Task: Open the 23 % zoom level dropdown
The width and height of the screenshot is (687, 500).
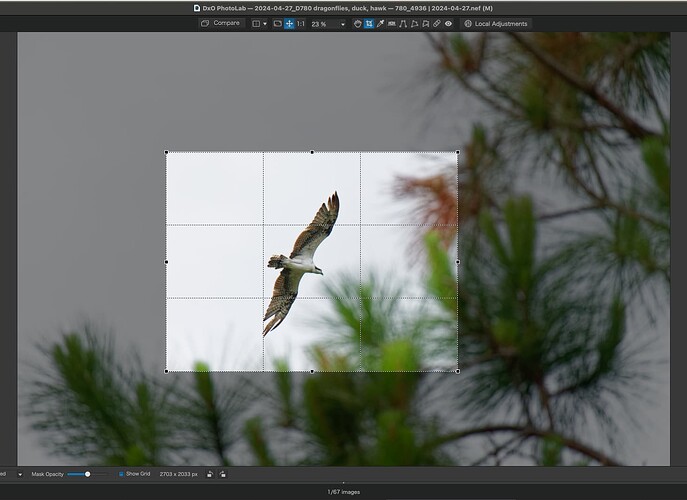Action: (x=328, y=23)
